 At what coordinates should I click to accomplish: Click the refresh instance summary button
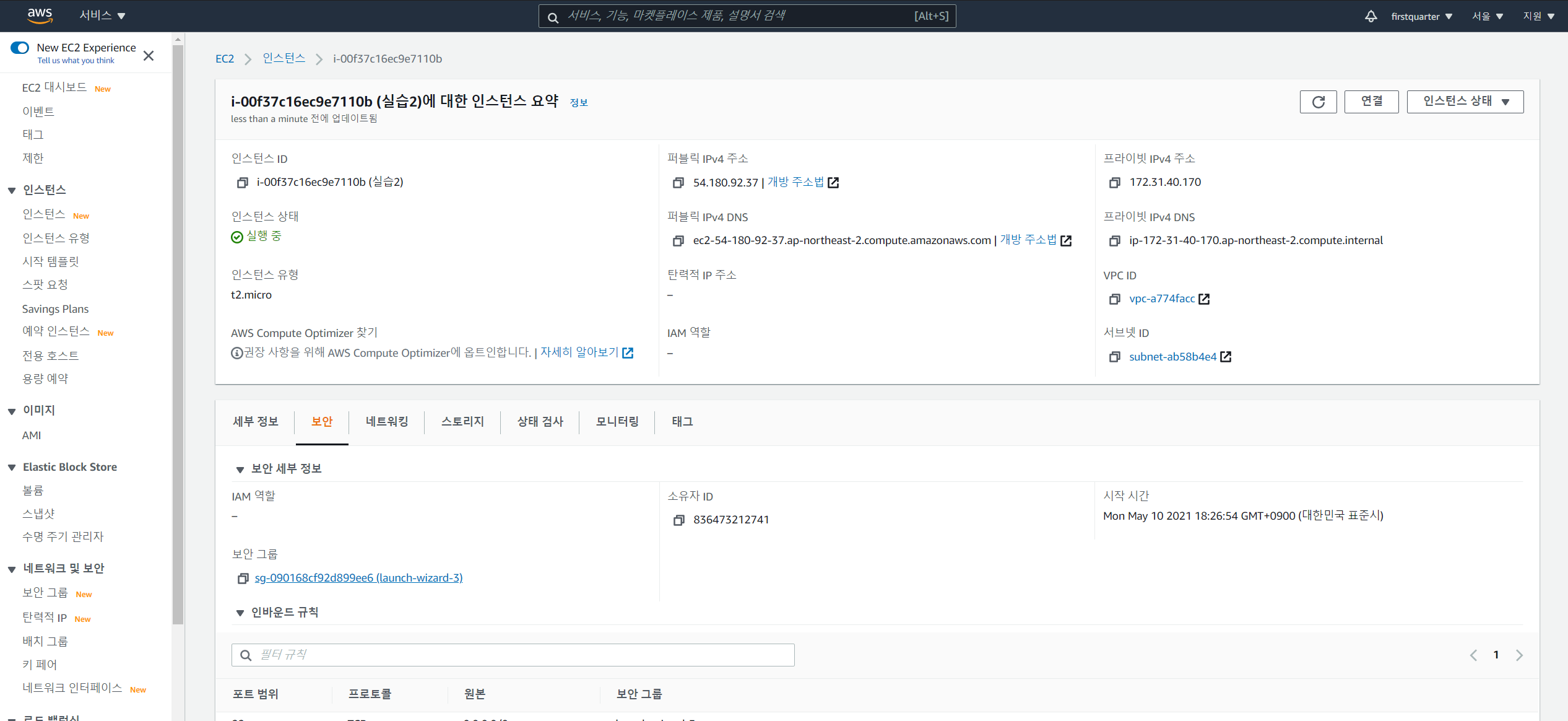tap(1318, 102)
